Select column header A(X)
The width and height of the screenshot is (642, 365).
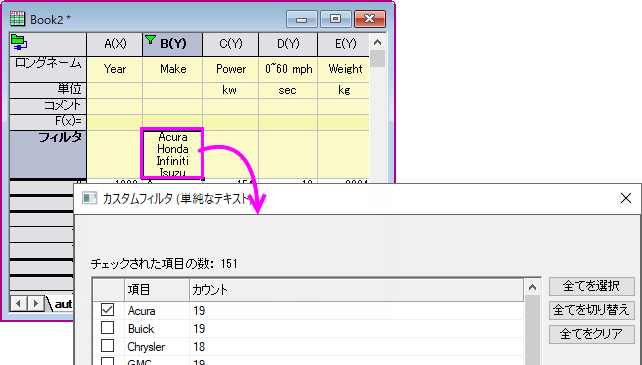click(x=115, y=44)
